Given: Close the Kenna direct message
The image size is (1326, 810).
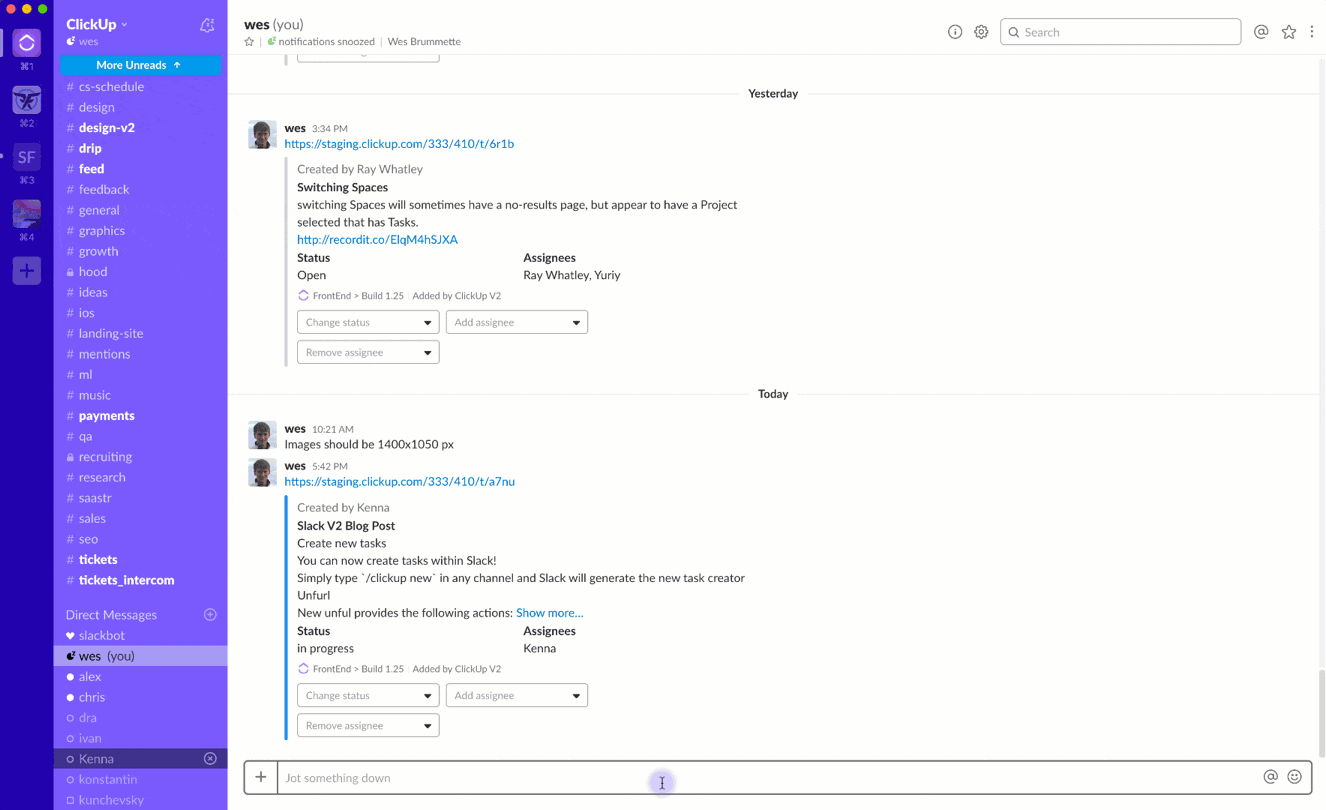Looking at the screenshot, I should pyautogui.click(x=210, y=759).
